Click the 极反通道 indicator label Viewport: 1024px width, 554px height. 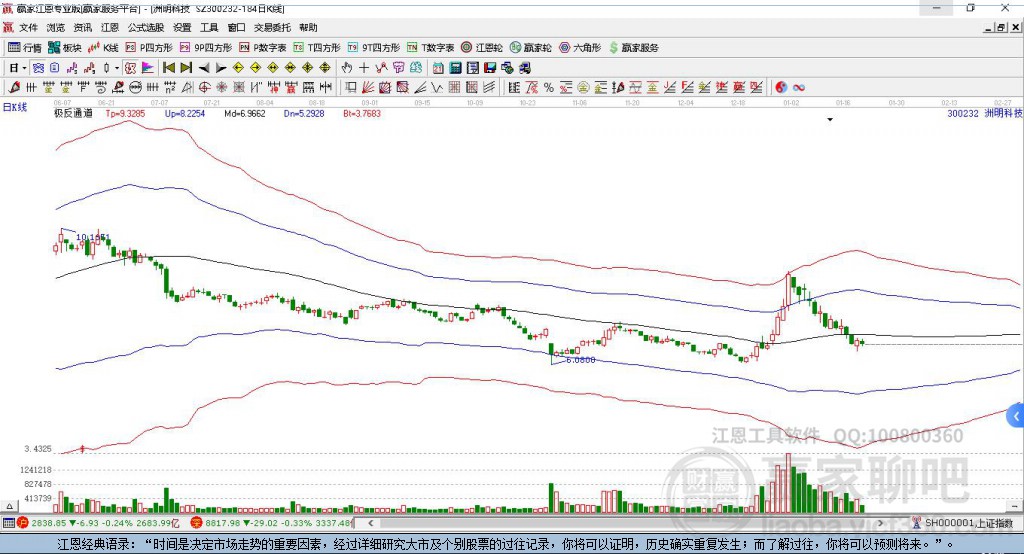point(73,114)
